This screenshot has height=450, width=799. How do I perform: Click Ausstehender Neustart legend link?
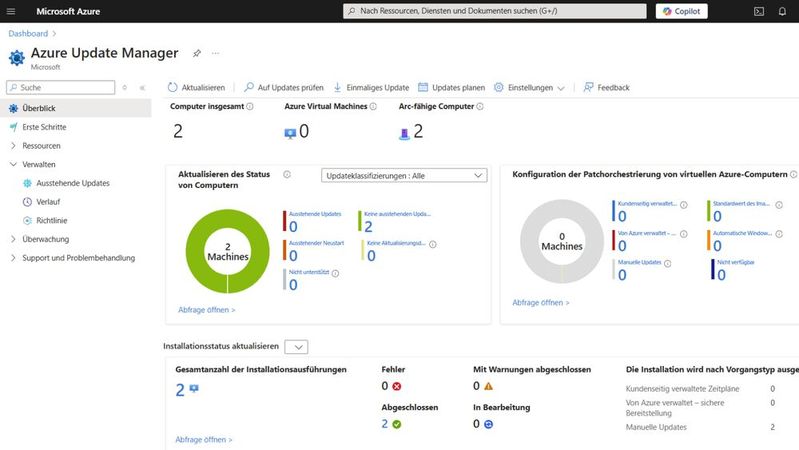tap(316, 243)
